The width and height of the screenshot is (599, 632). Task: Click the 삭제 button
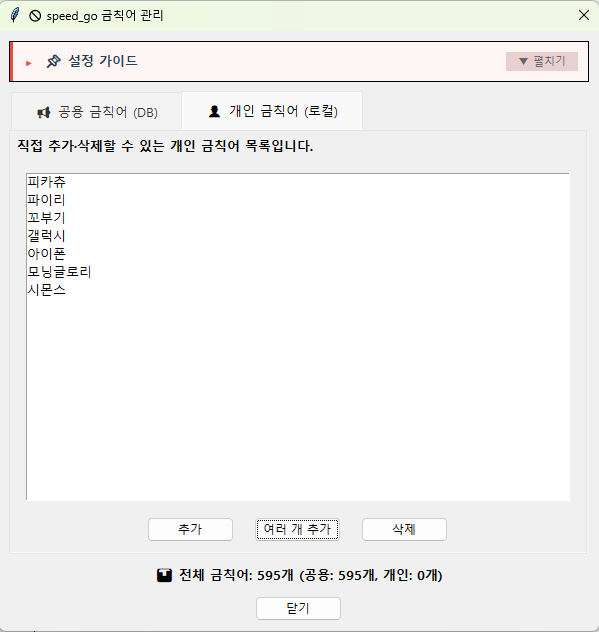[x=404, y=529]
